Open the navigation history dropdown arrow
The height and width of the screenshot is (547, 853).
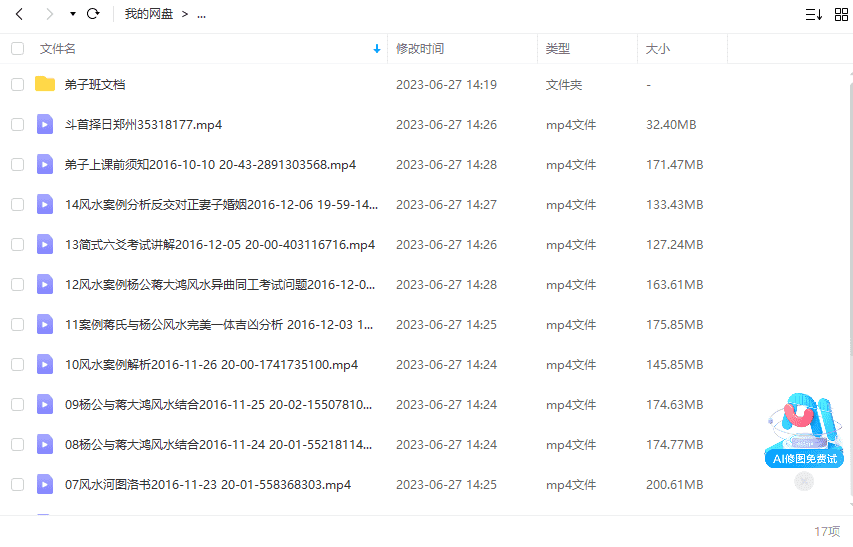coord(72,14)
